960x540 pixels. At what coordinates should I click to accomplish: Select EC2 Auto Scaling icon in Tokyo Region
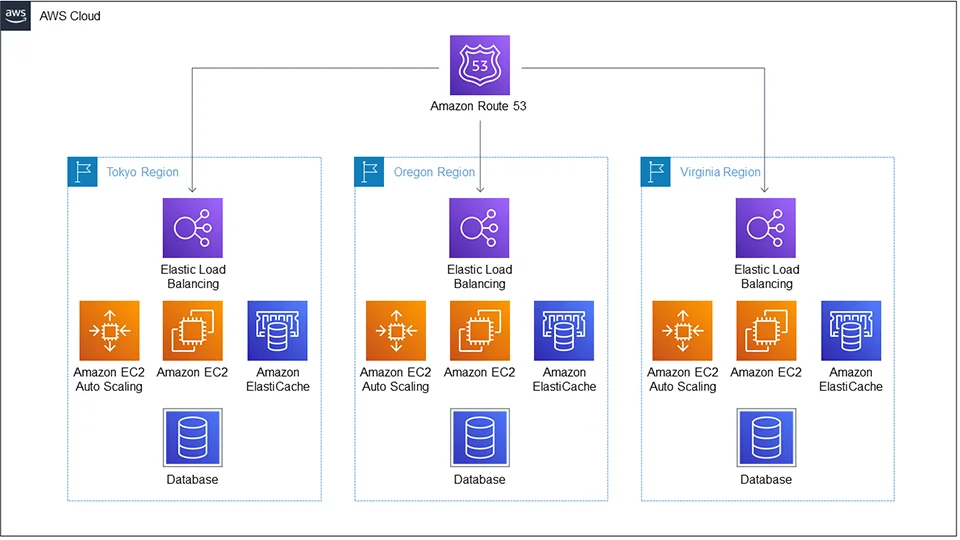[x=110, y=331]
